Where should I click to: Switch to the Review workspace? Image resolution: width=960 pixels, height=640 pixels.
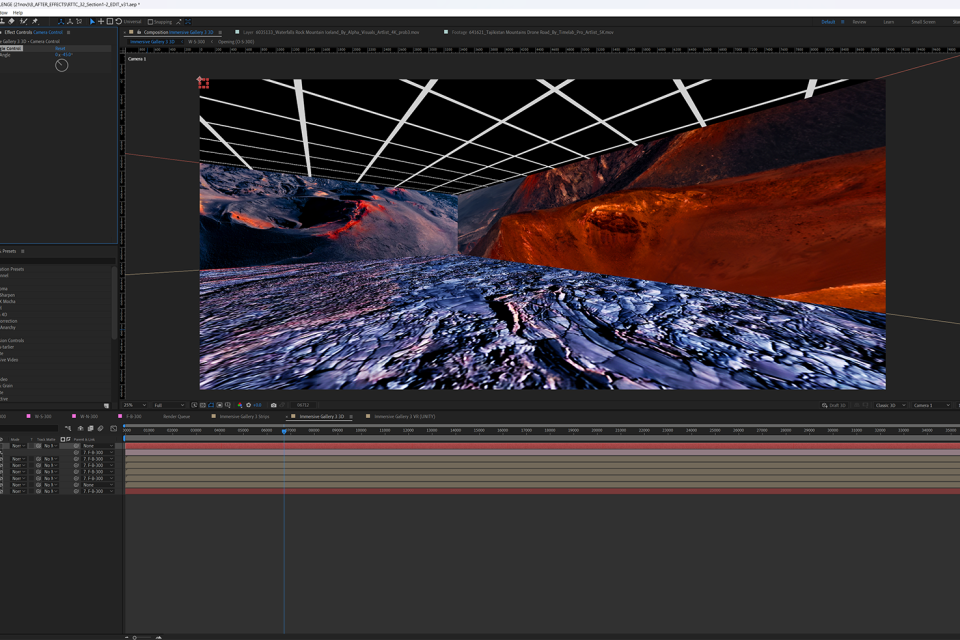tap(859, 21)
